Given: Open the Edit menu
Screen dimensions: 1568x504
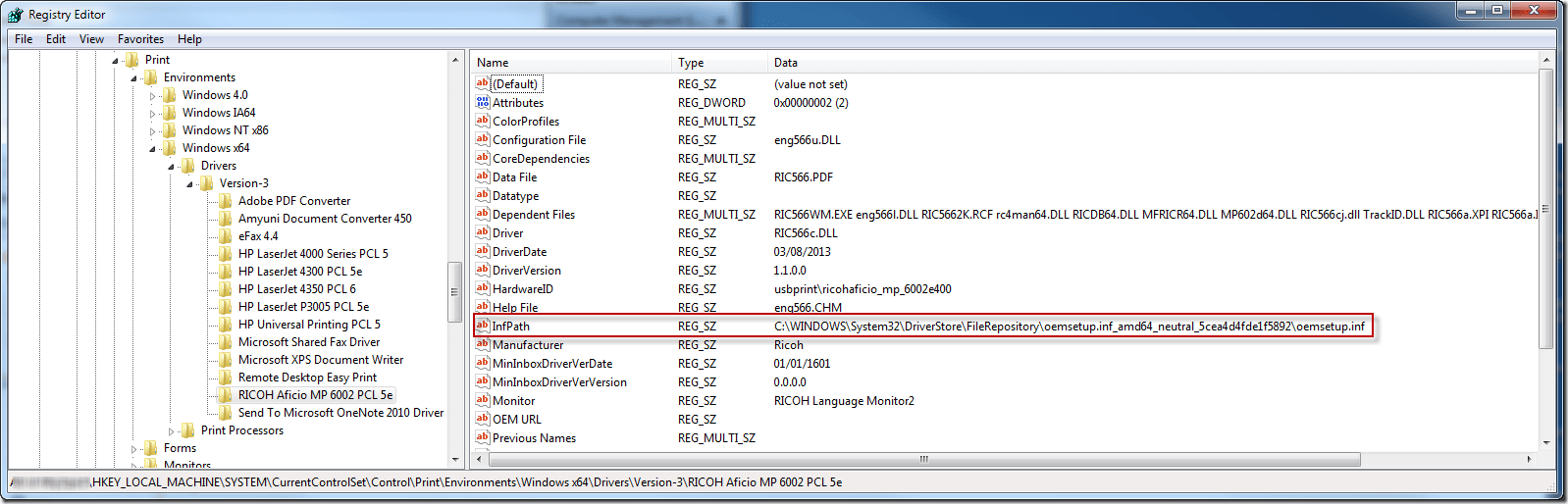Looking at the screenshot, I should [x=56, y=39].
